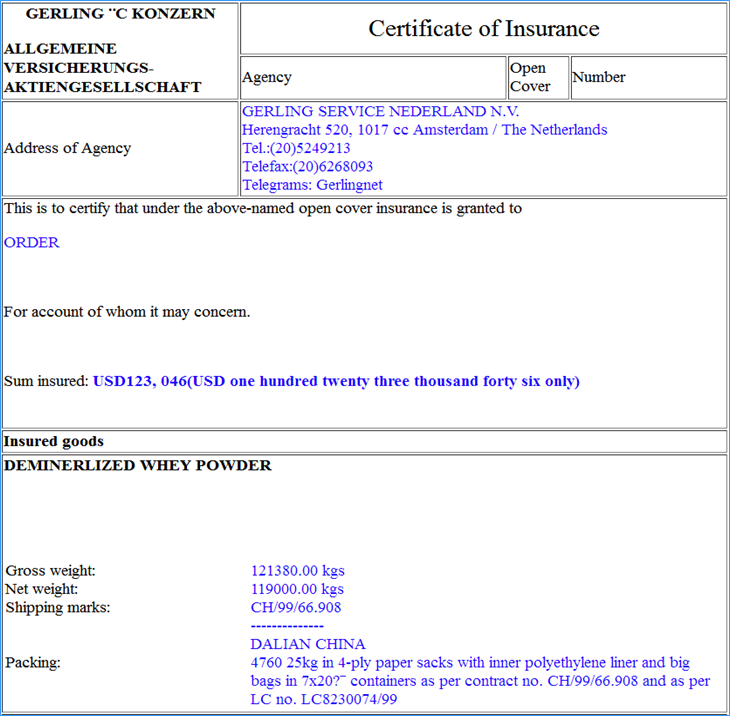730x716 pixels.
Task: Click the 'CH/99/66.908' shipping mark value
Action: (x=296, y=608)
